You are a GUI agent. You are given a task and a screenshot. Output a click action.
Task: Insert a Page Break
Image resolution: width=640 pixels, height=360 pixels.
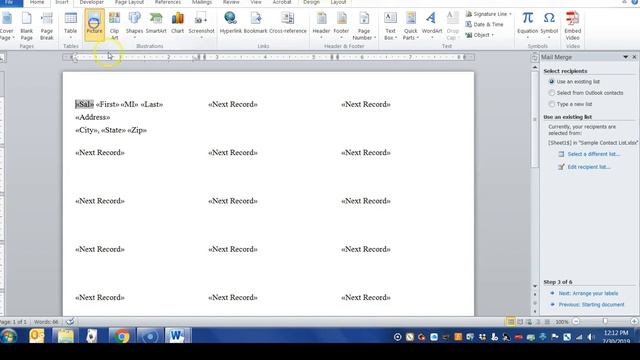tap(47, 25)
